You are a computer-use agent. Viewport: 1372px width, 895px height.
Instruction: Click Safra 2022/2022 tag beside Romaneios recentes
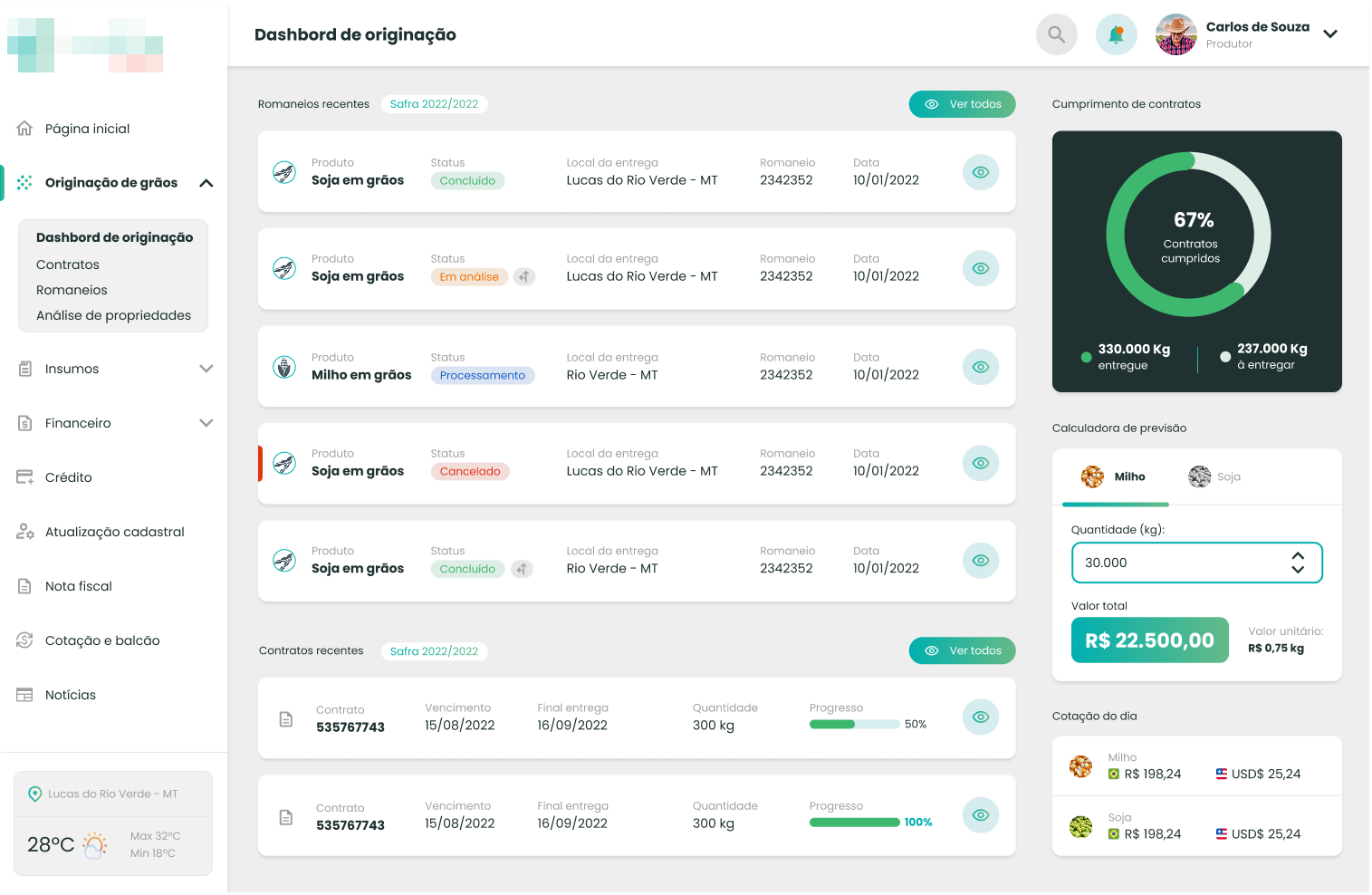tap(434, 104)
